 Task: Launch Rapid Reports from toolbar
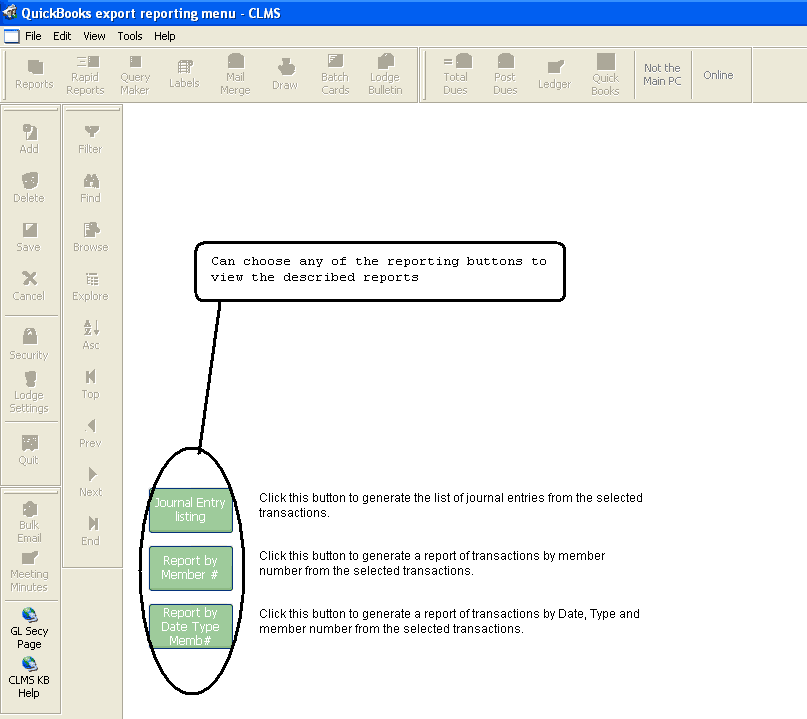pos(85,75)
